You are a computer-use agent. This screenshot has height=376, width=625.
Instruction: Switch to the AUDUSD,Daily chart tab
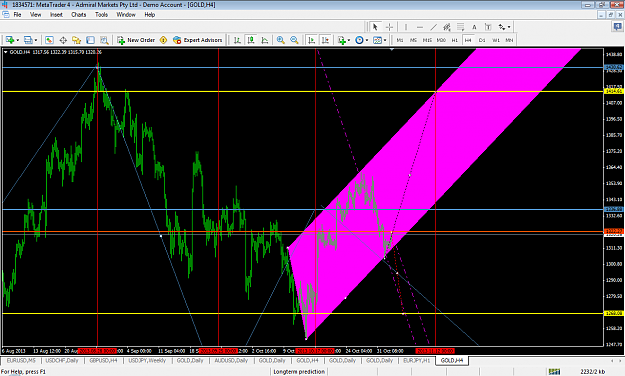click(x=231, y=360)
